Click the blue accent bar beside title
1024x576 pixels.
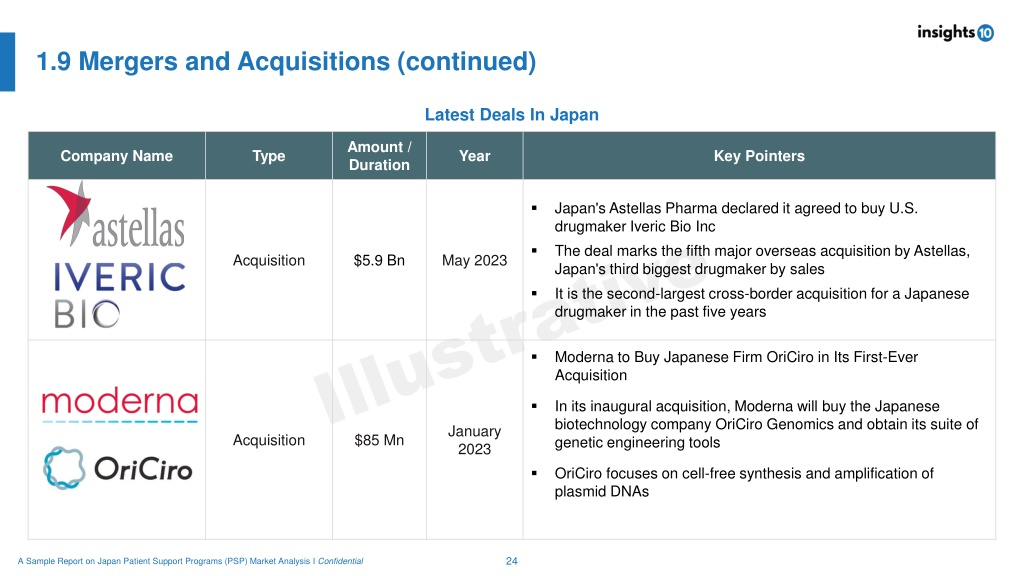(x=7, y=61)
